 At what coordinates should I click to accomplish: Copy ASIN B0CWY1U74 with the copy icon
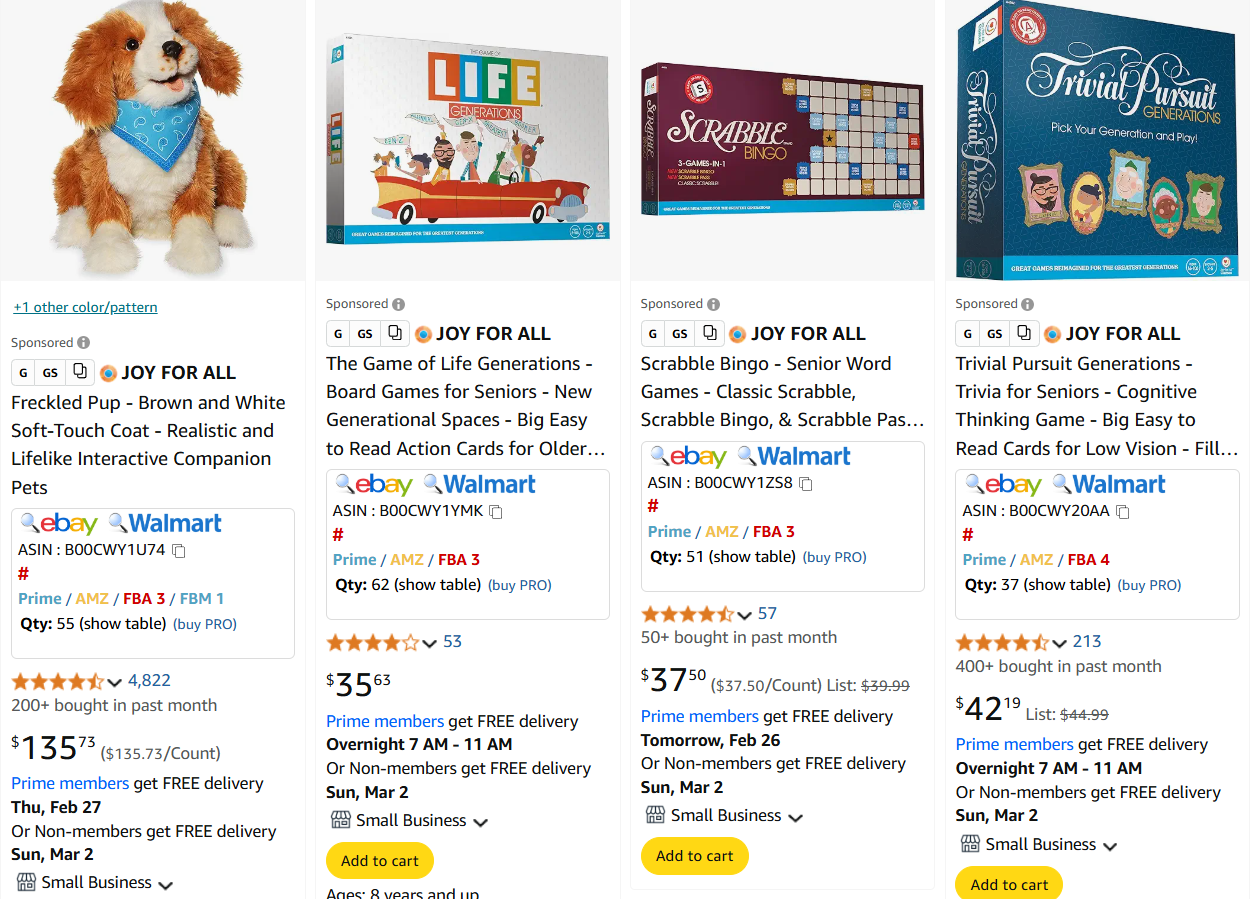point(179,550)
